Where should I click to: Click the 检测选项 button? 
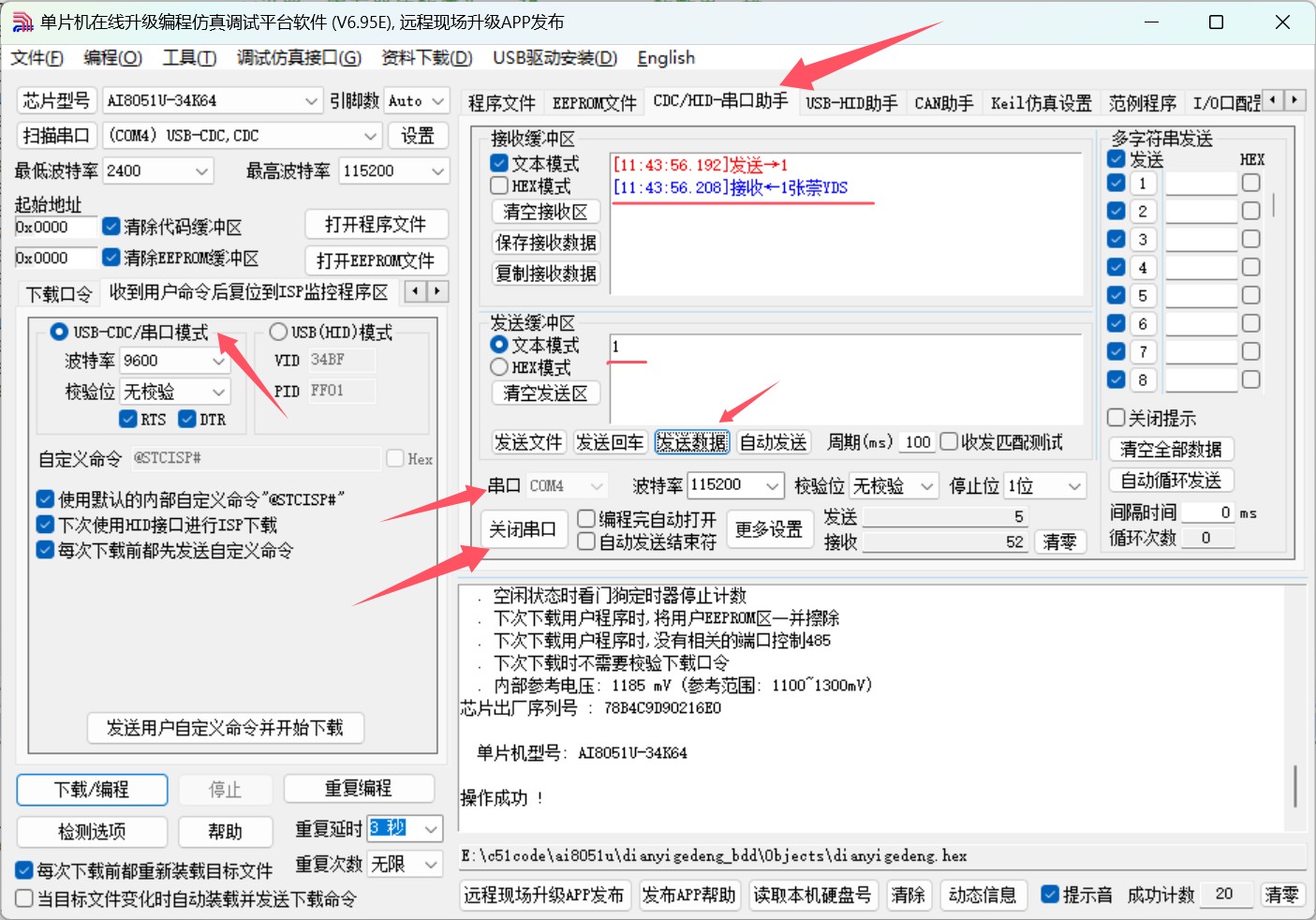[92, 832]
